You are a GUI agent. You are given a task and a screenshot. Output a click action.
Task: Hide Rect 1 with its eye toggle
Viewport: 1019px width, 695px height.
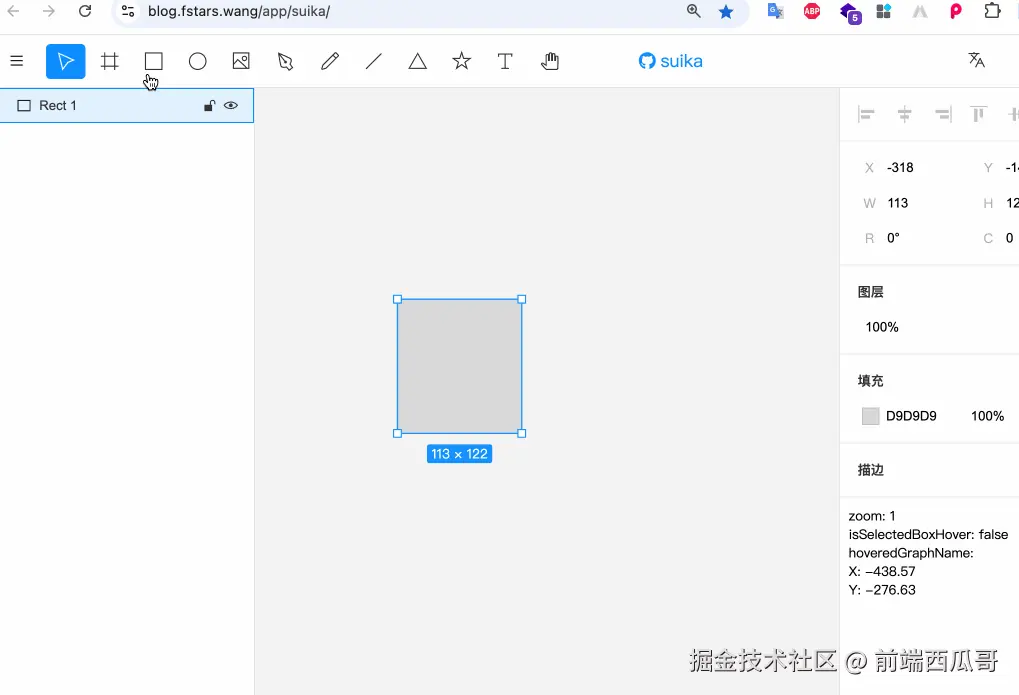pos(231,105)
